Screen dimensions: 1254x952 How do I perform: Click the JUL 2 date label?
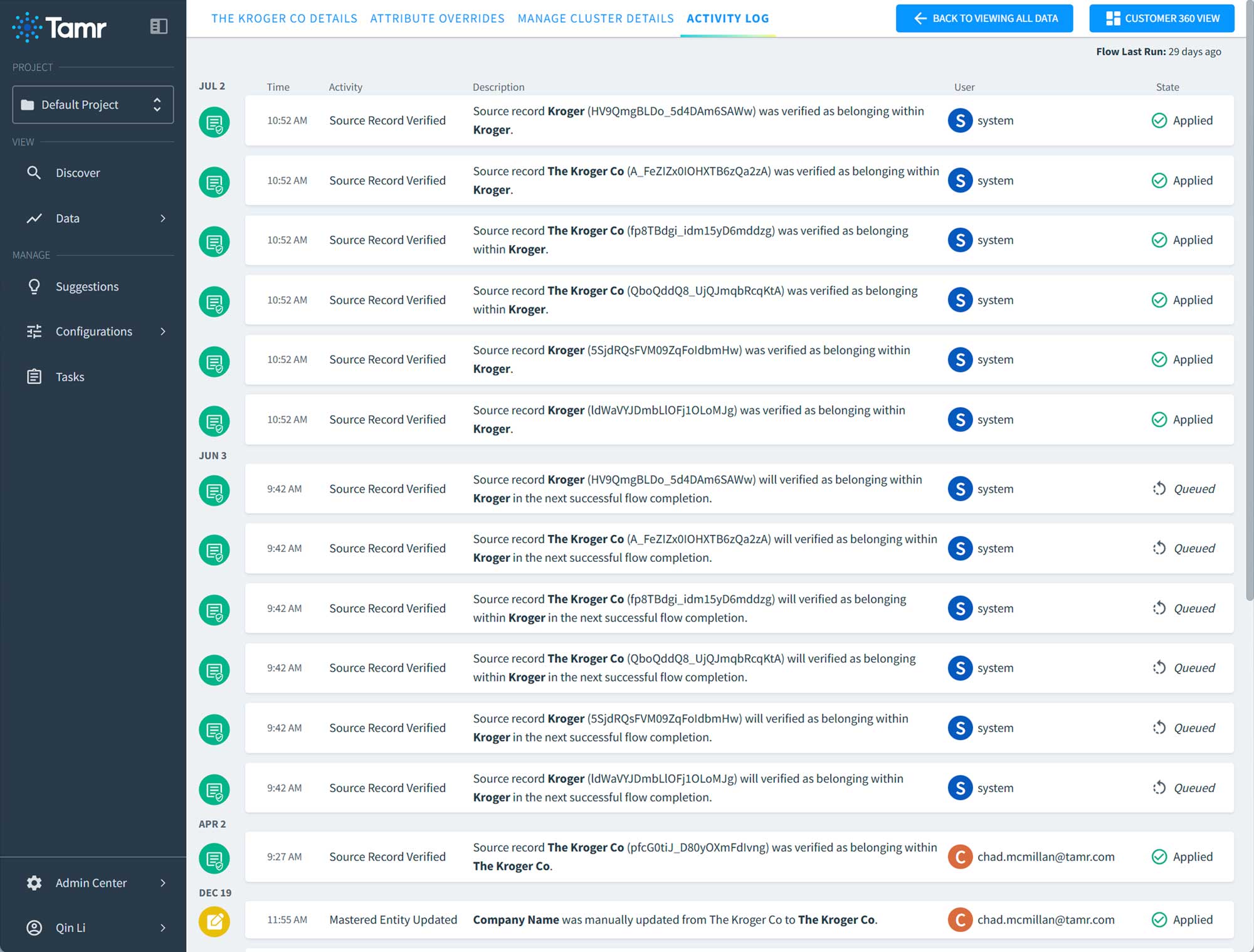tap(212, 86)
